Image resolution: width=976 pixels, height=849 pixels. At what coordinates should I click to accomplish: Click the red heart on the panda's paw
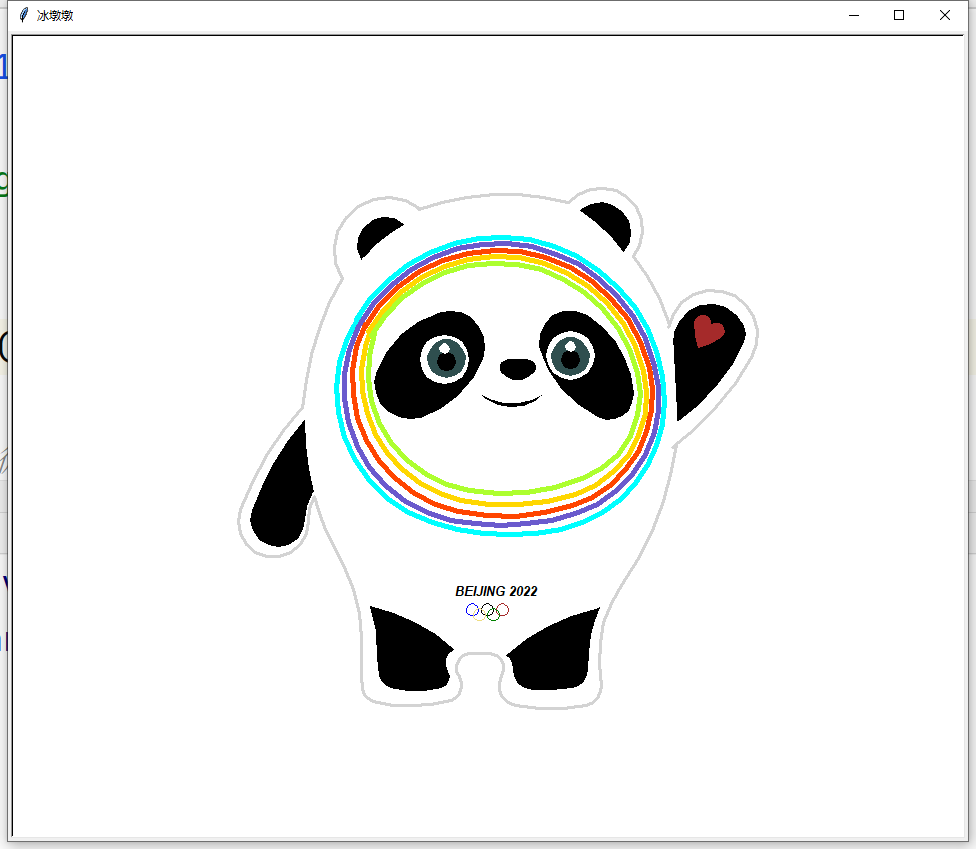point(708,331)
